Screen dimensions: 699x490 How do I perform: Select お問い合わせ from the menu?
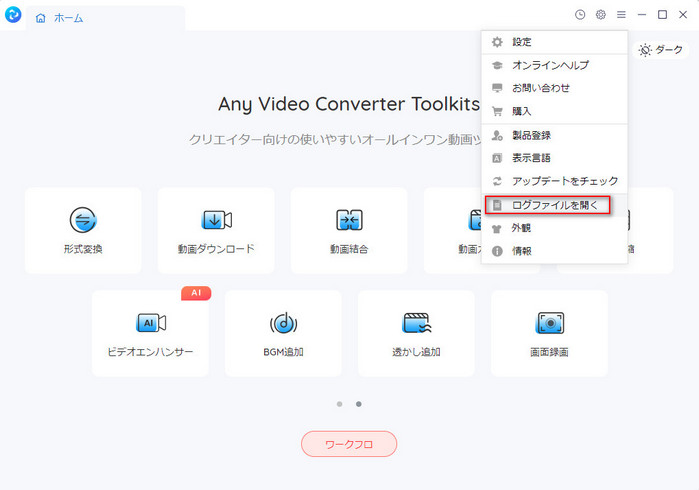click(554, 88)
